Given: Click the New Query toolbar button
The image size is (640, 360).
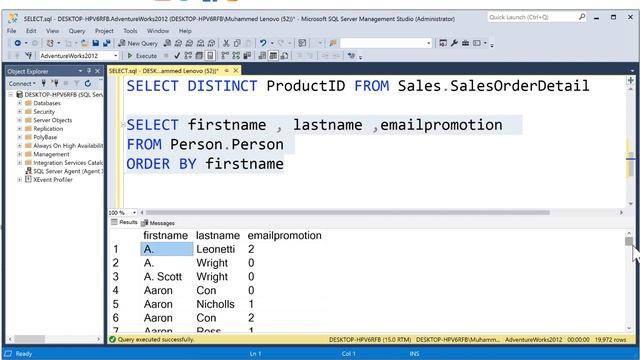Looking at the screenshot, I should point(138,43).
